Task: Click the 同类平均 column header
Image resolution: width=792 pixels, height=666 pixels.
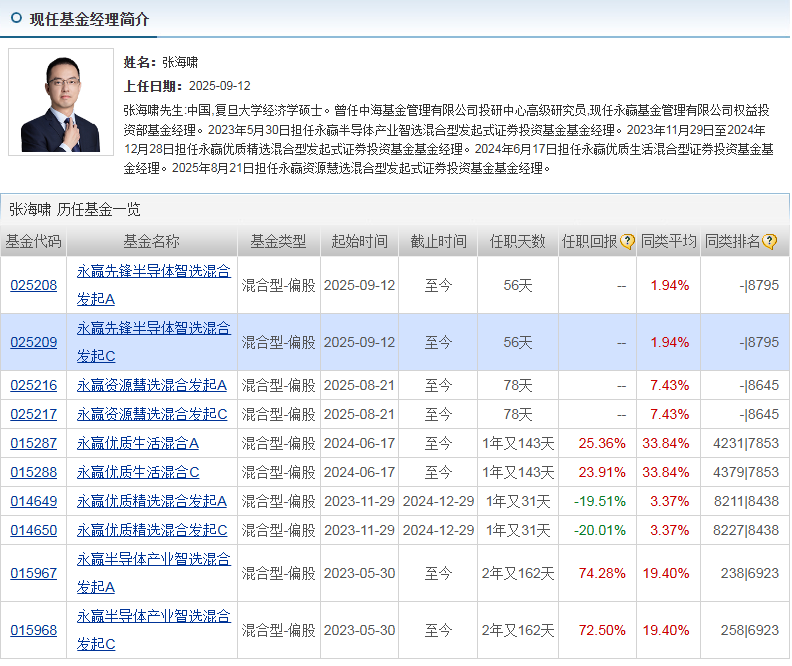Action: 668,242
